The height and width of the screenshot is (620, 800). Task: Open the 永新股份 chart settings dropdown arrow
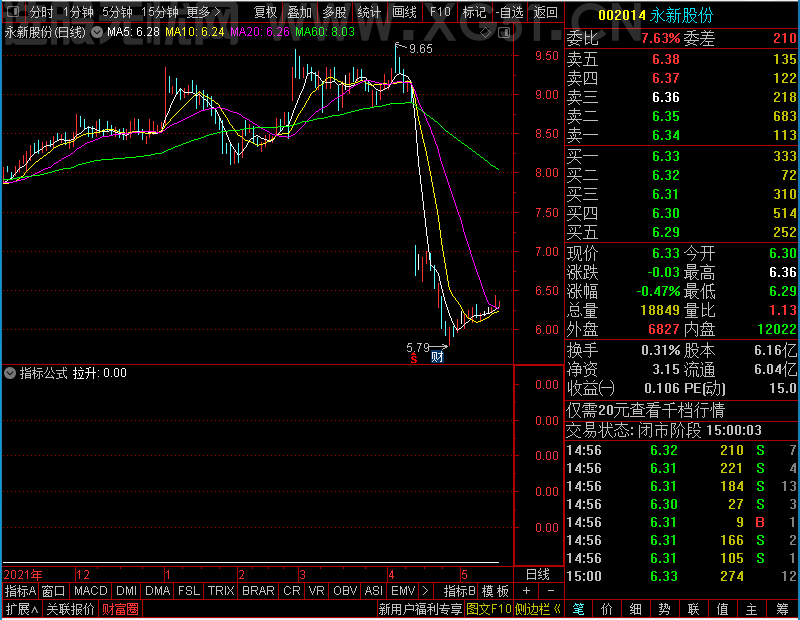click(96, 32)
